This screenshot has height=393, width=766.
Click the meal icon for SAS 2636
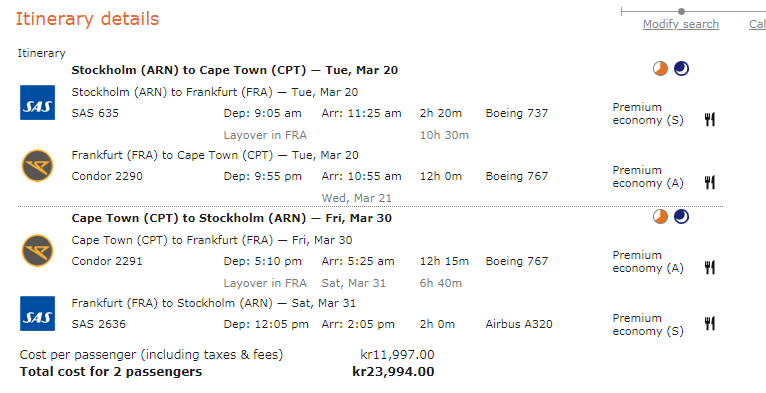coord(710,324)
